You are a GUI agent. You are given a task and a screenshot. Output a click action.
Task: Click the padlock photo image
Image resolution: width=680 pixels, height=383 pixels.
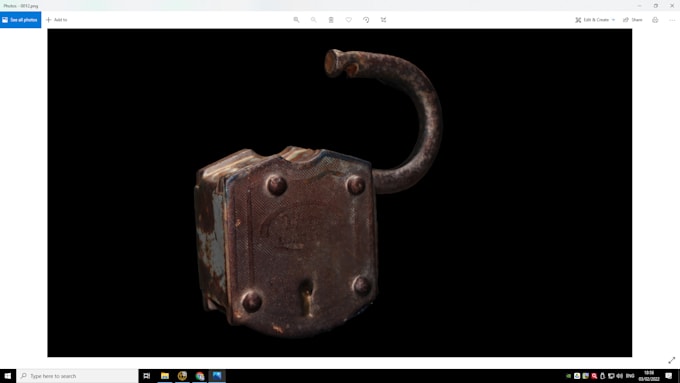click(x=340, y=193)
